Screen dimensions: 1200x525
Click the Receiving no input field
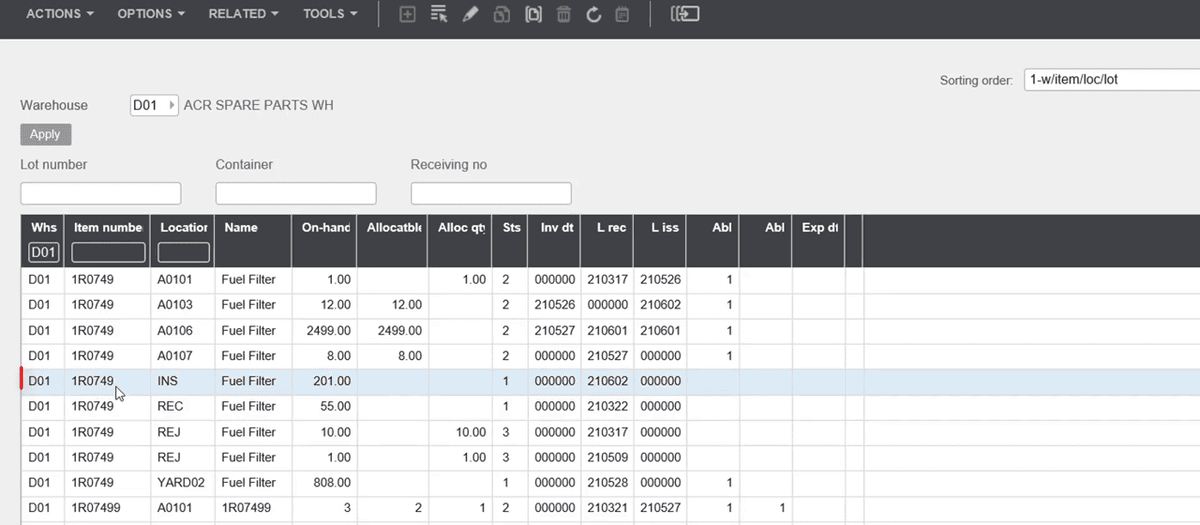(x=491, y=193)
